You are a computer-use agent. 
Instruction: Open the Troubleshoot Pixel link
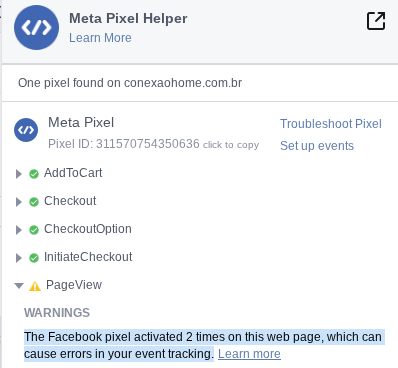(x=331, y=124)
